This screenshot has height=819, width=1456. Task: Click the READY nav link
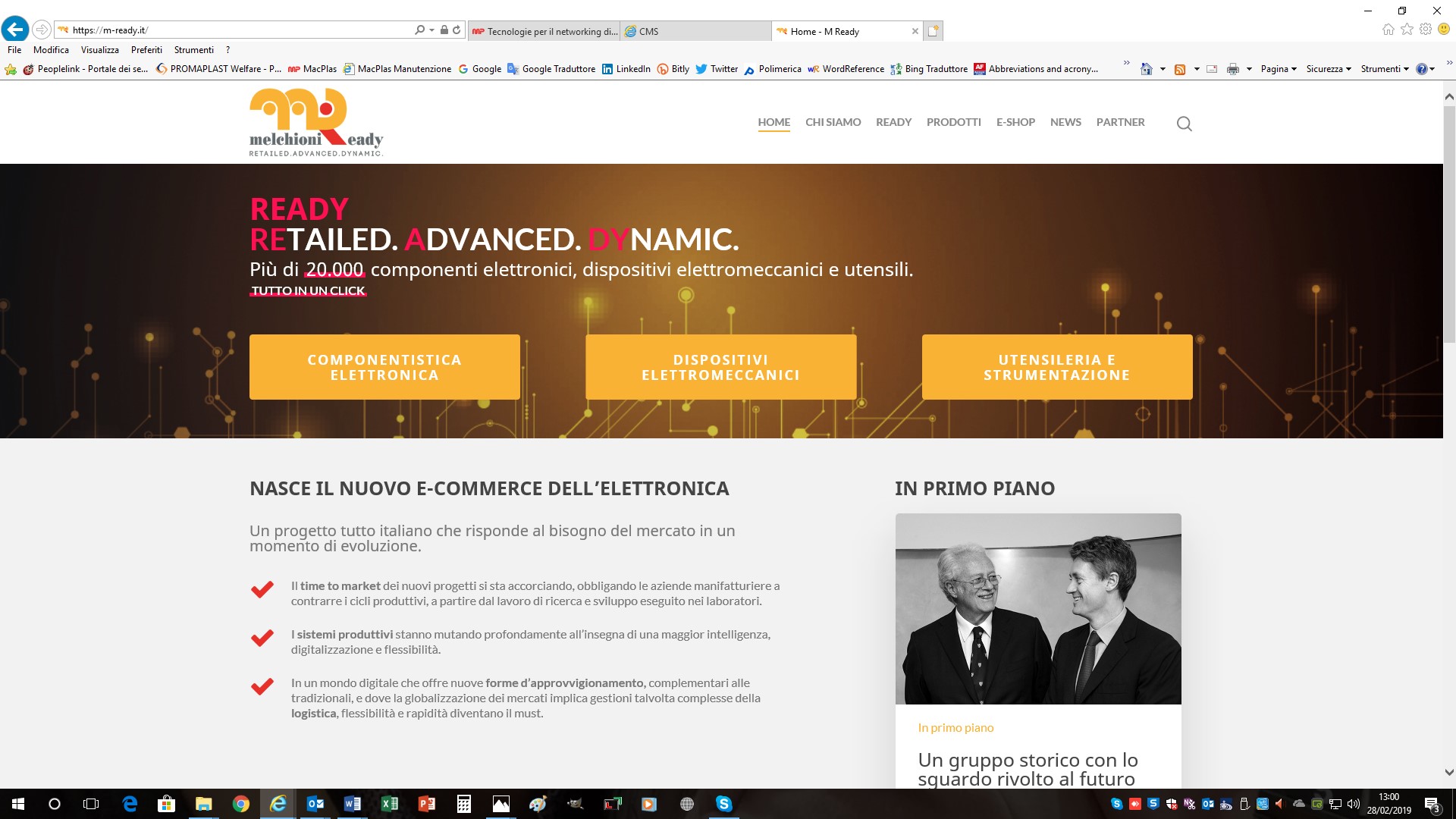coord(893,122)
